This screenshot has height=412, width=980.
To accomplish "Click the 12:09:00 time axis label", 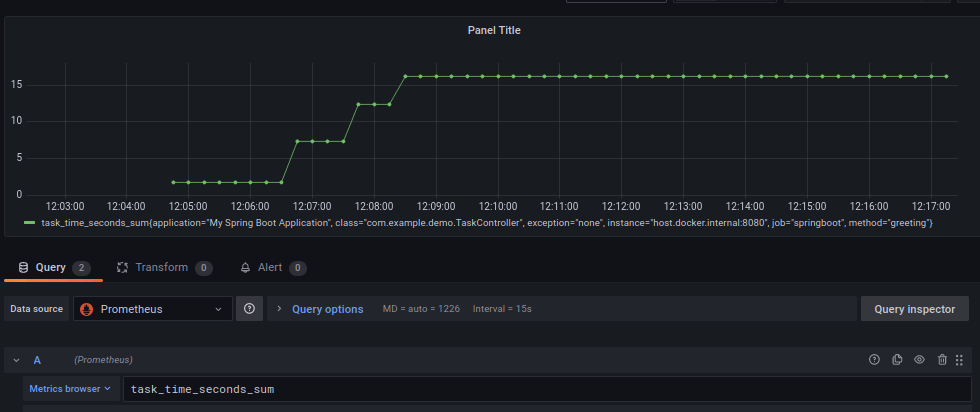I will (x=436, y=206).
